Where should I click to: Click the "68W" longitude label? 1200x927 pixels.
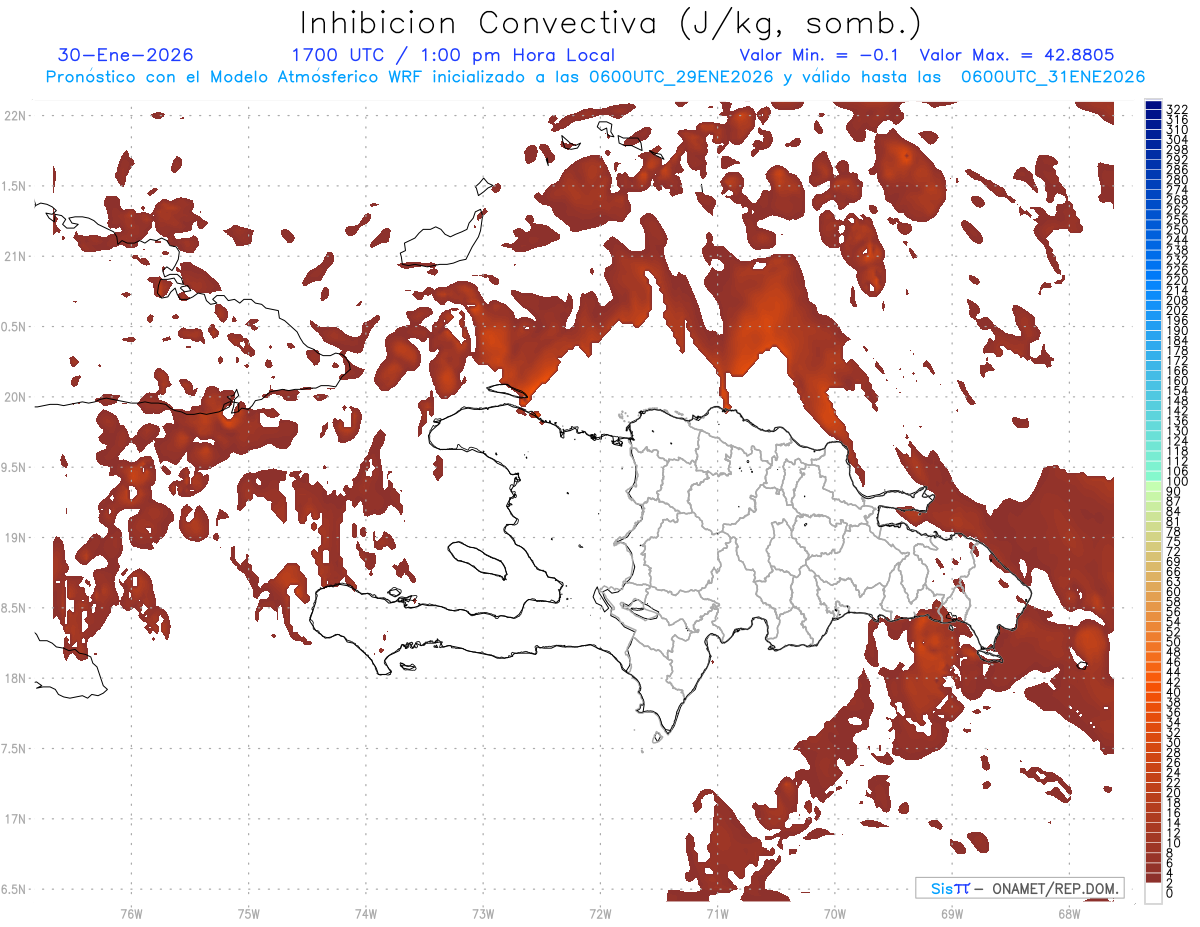point(1069,913)
